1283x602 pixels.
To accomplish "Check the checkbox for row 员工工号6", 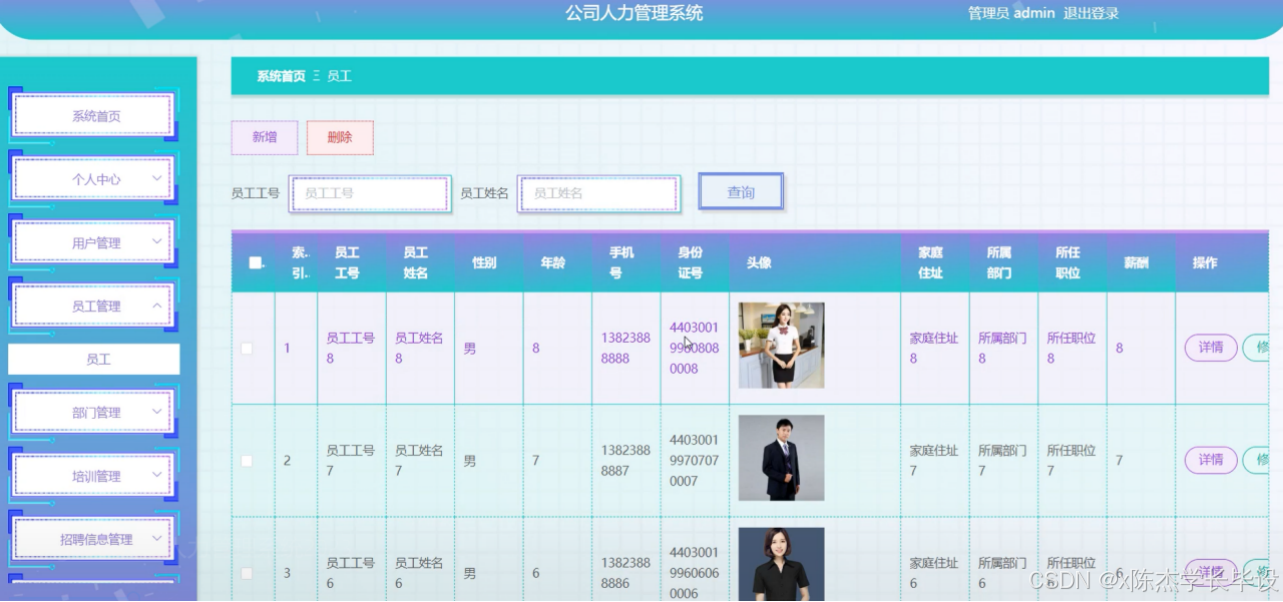I will [x=247, y=573].
